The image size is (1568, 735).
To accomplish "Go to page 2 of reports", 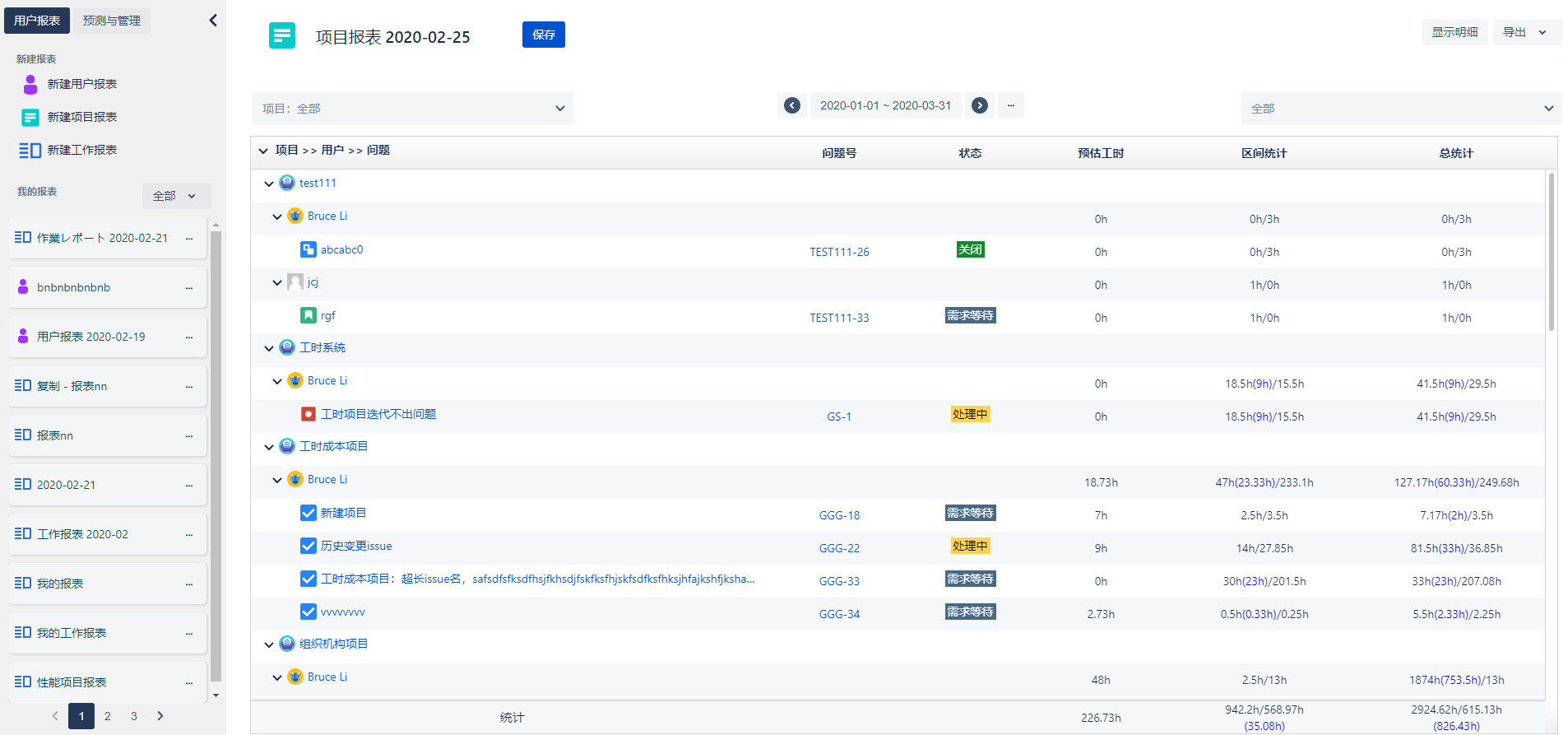I will [x=108, y=716].
